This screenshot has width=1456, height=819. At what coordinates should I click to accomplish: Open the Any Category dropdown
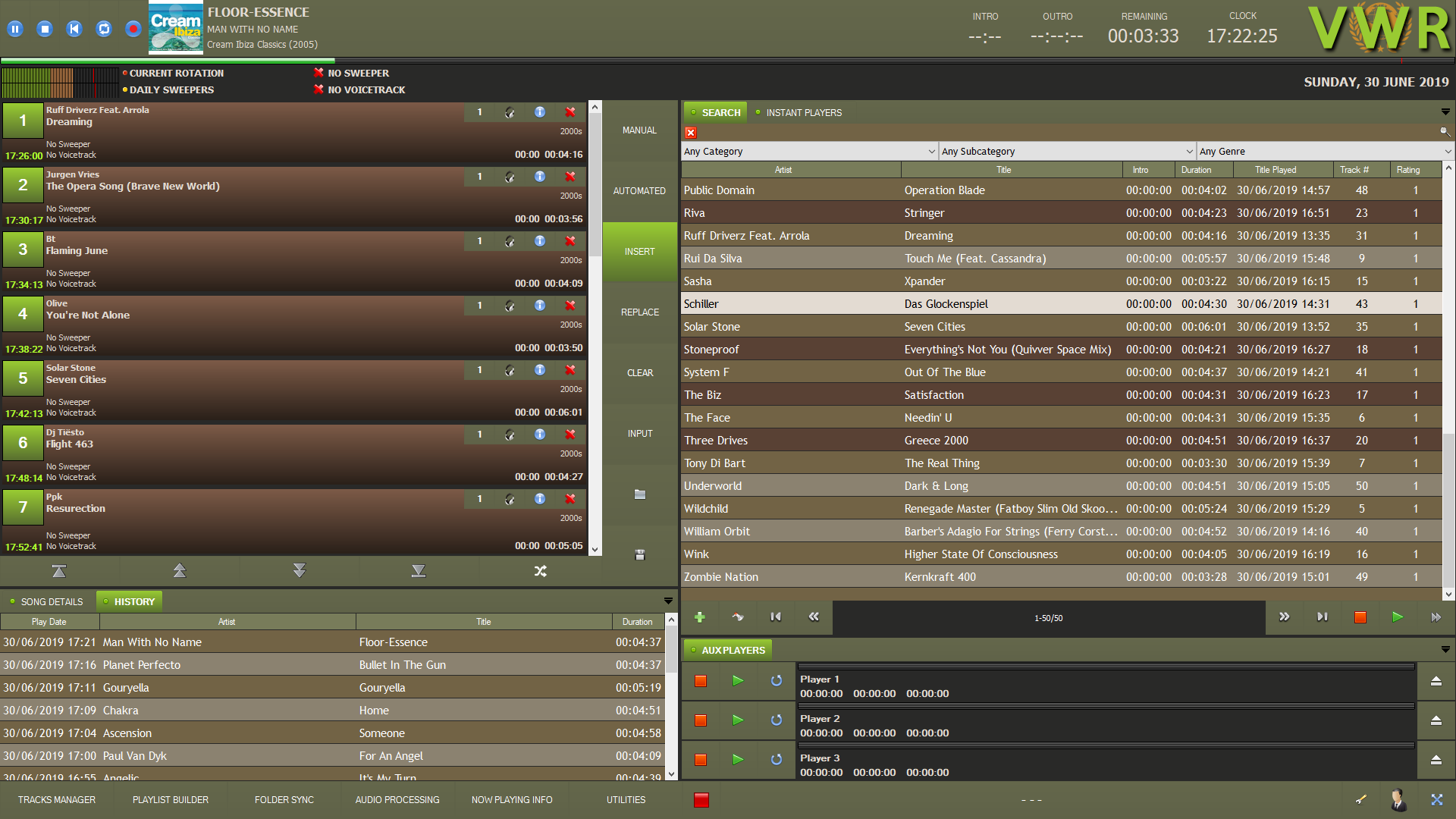(810, 152)
